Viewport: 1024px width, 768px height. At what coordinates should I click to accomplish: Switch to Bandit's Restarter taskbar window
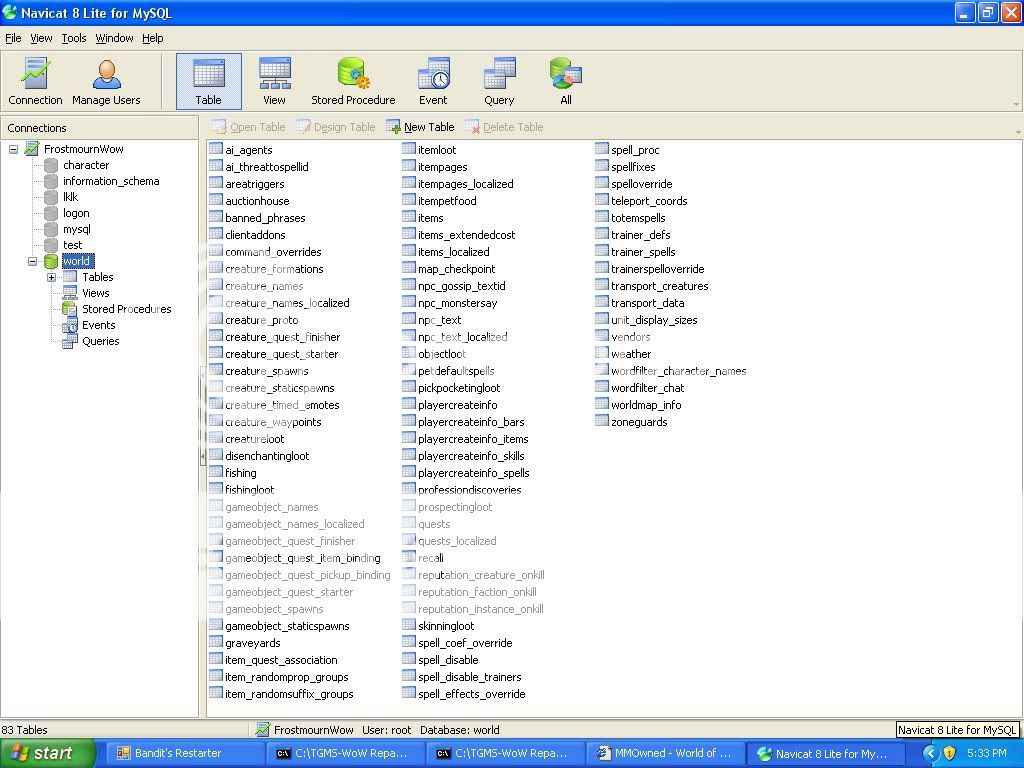(x=184, y=753)
